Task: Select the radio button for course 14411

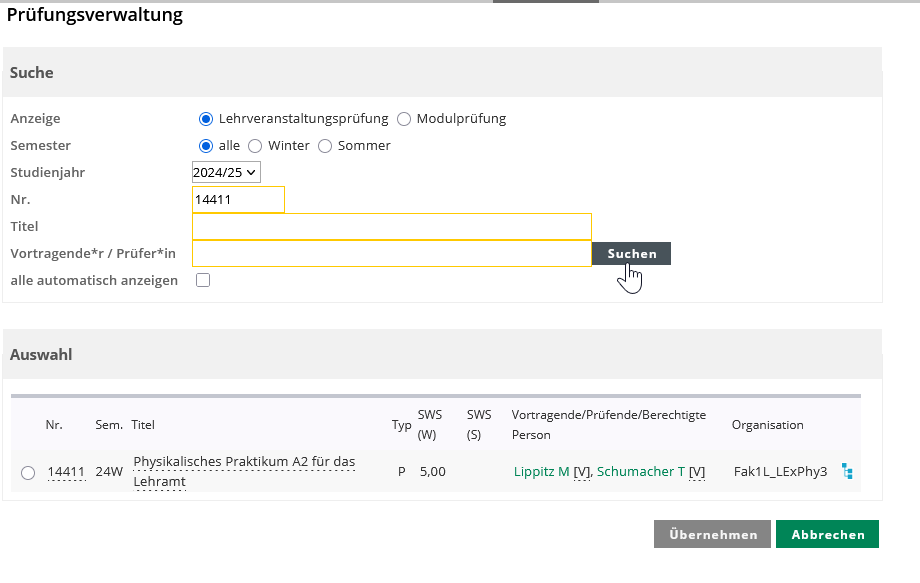Action: click(27, 472)
